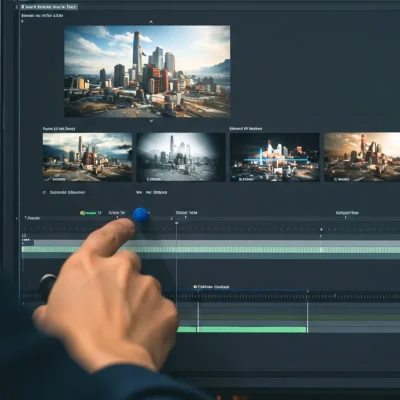This screenshot has height=400, width=400.
Task: Choose the blue neon glitch effect thumbnail
Action: click(x=275, y=157)
